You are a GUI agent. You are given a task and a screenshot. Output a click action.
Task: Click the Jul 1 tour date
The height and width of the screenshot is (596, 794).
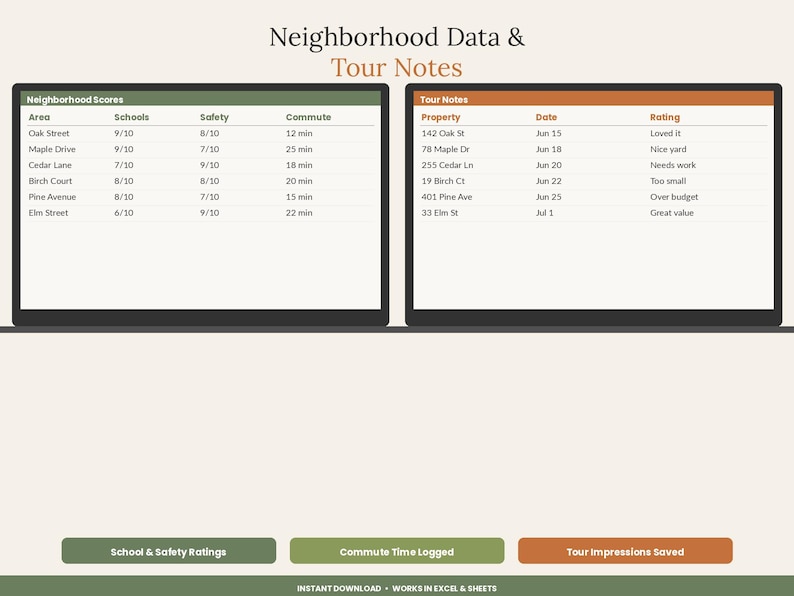click(544, 213)
